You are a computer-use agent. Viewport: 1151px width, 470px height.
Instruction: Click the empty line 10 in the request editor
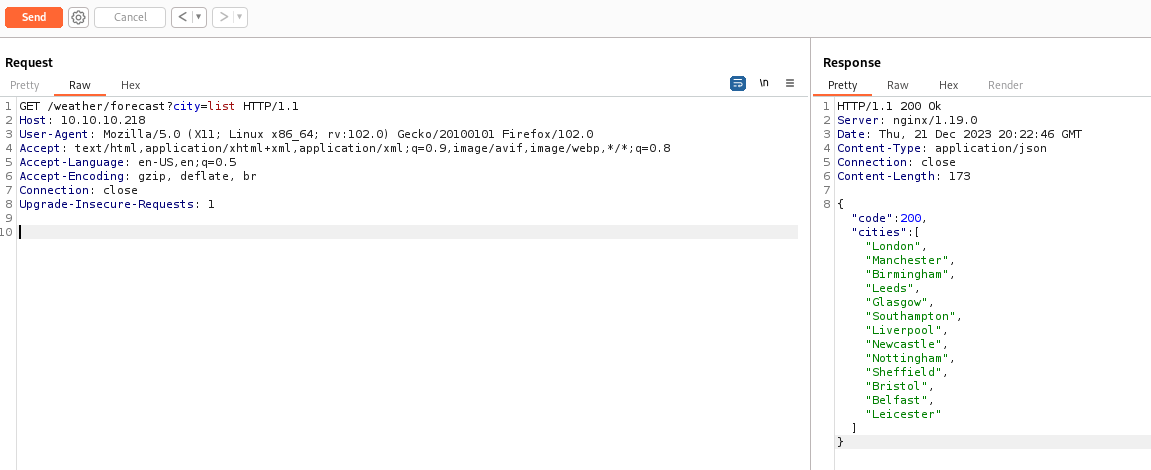[400, 232]
